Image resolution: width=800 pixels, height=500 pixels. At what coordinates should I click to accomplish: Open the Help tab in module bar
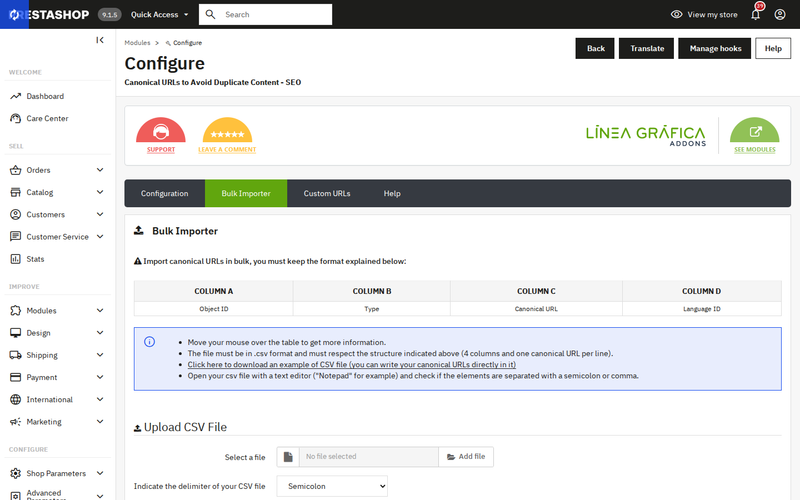tap(392, 193)
